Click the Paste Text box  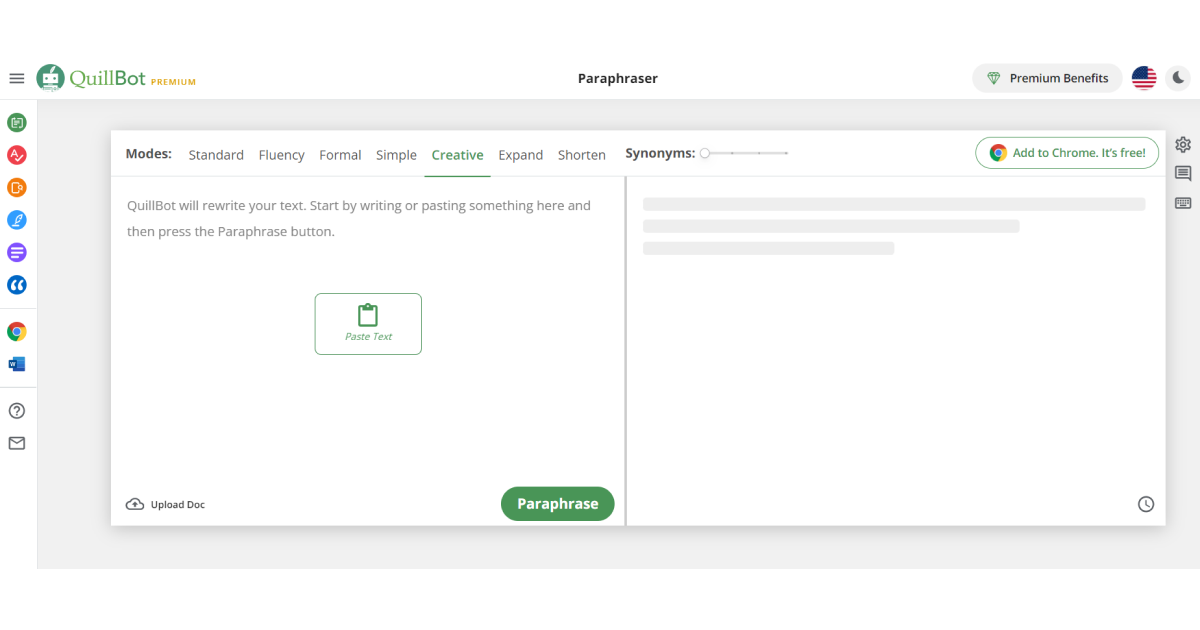[x=368, y=323]
